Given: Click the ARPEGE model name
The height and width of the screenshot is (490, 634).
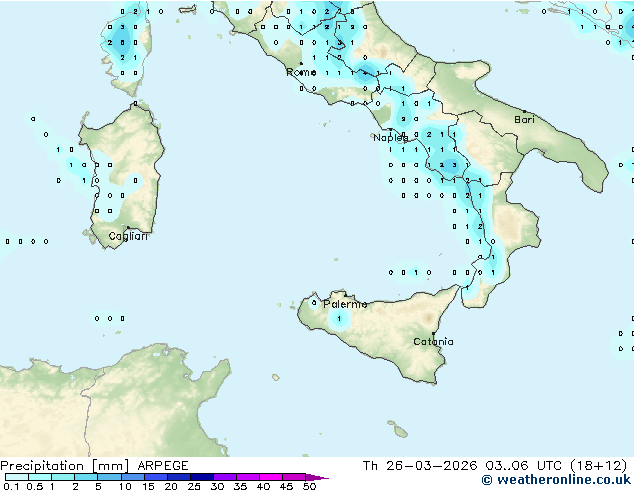Looking at the screenshot, I should pos(163,466).
